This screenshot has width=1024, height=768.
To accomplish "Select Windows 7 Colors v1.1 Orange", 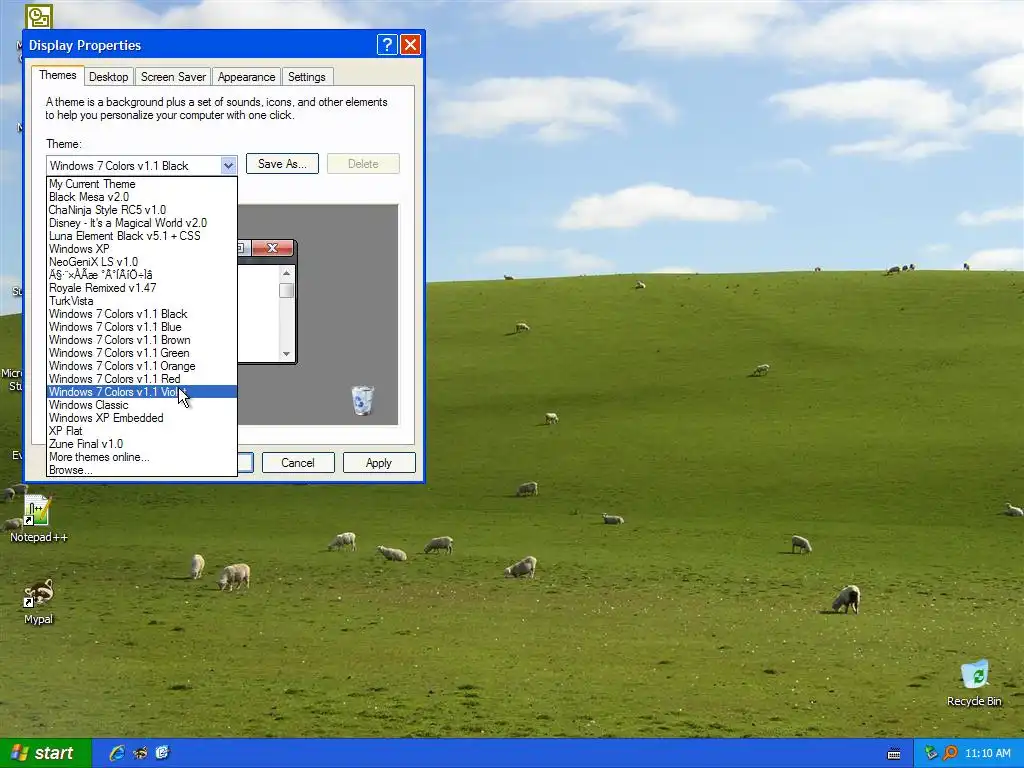I will 142,366.
